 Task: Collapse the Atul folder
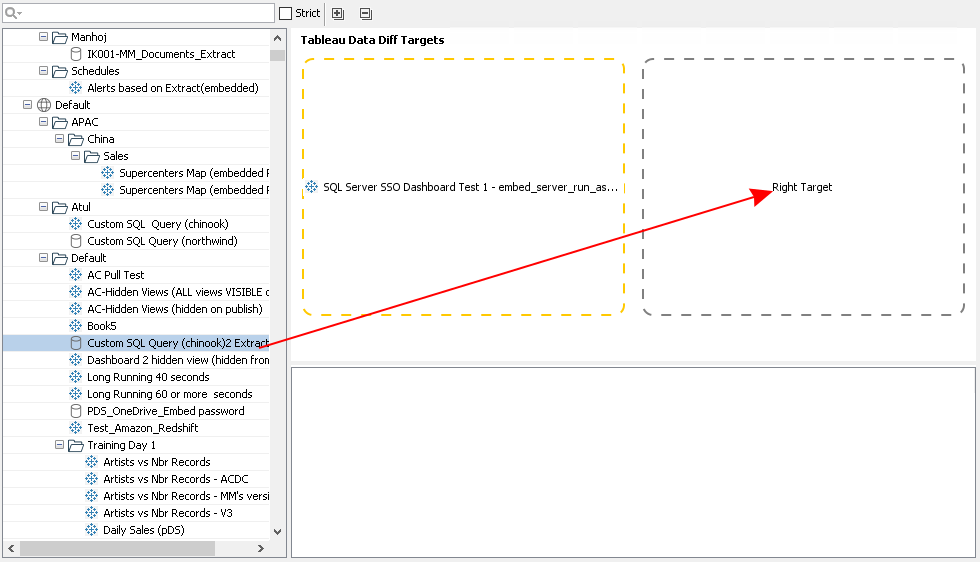(x=44, y=206)
